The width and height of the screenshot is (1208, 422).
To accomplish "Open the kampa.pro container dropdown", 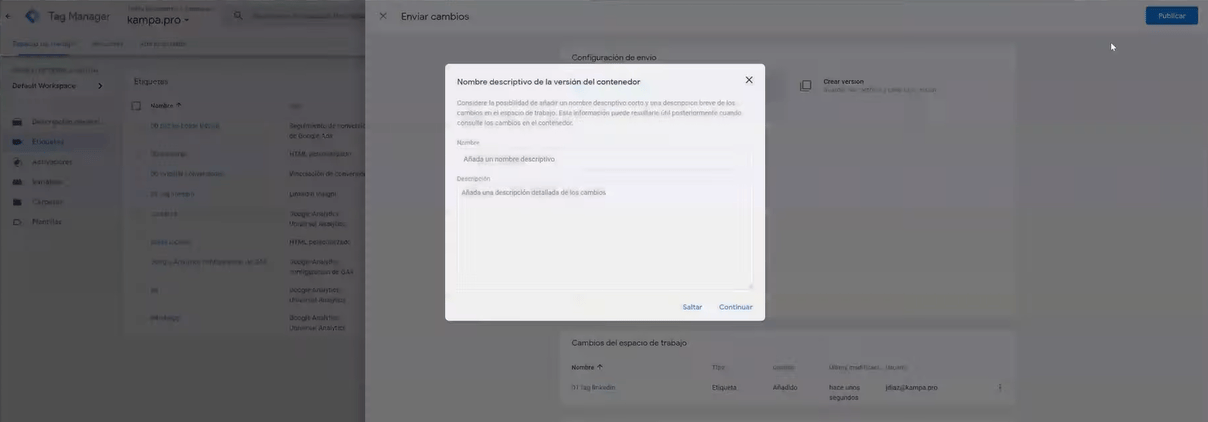I will tap(158, 20).
